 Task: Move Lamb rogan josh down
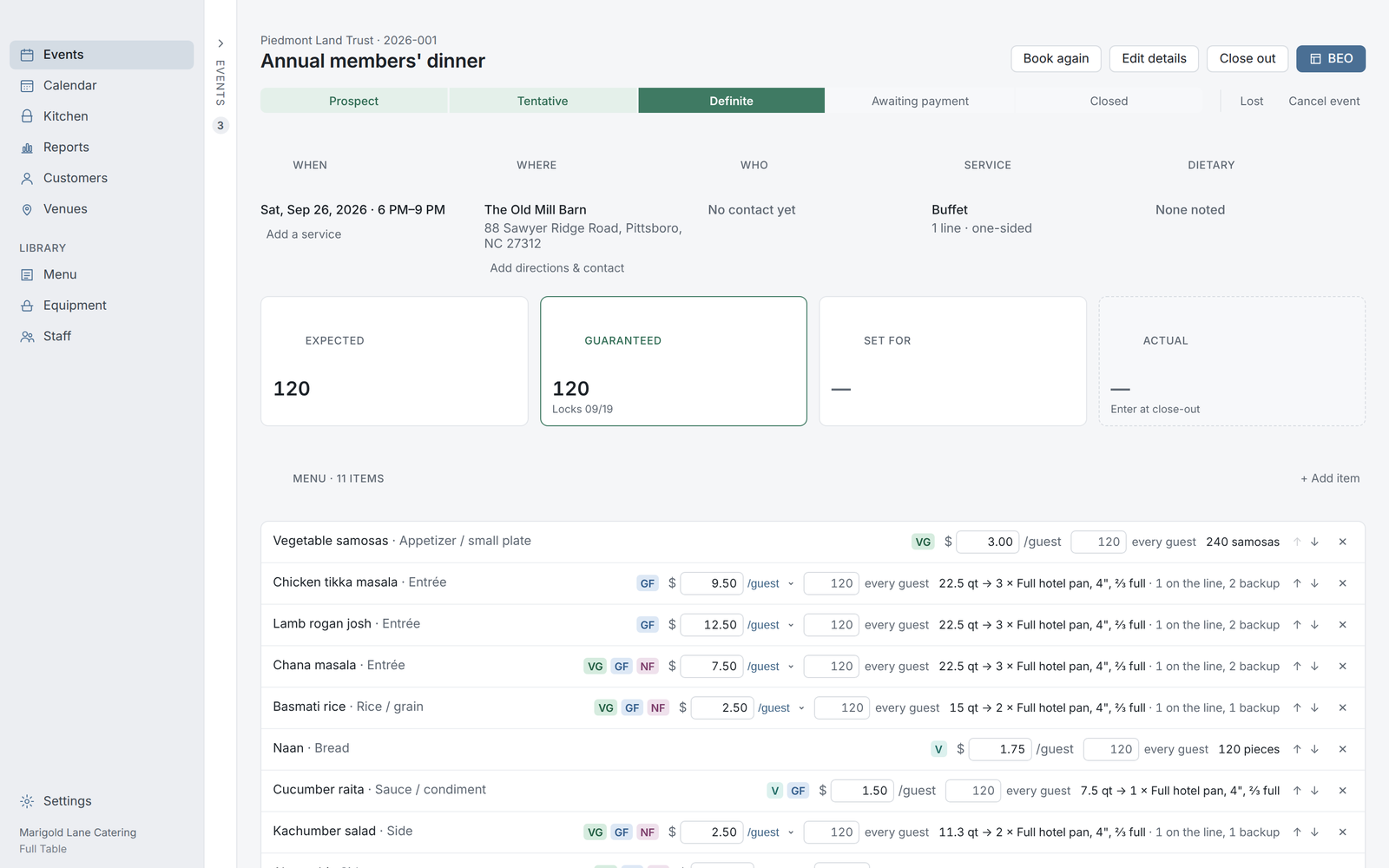click(1314, 625)
